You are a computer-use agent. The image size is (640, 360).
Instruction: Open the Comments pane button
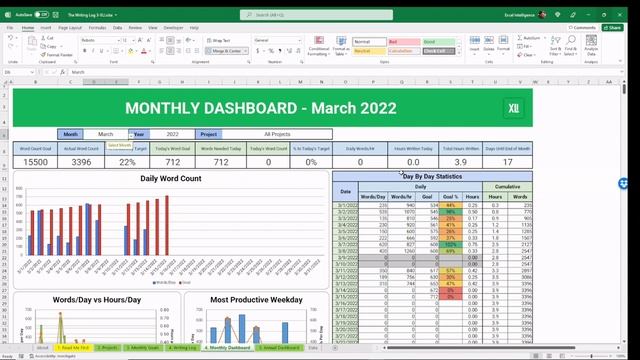coord(582,27)
